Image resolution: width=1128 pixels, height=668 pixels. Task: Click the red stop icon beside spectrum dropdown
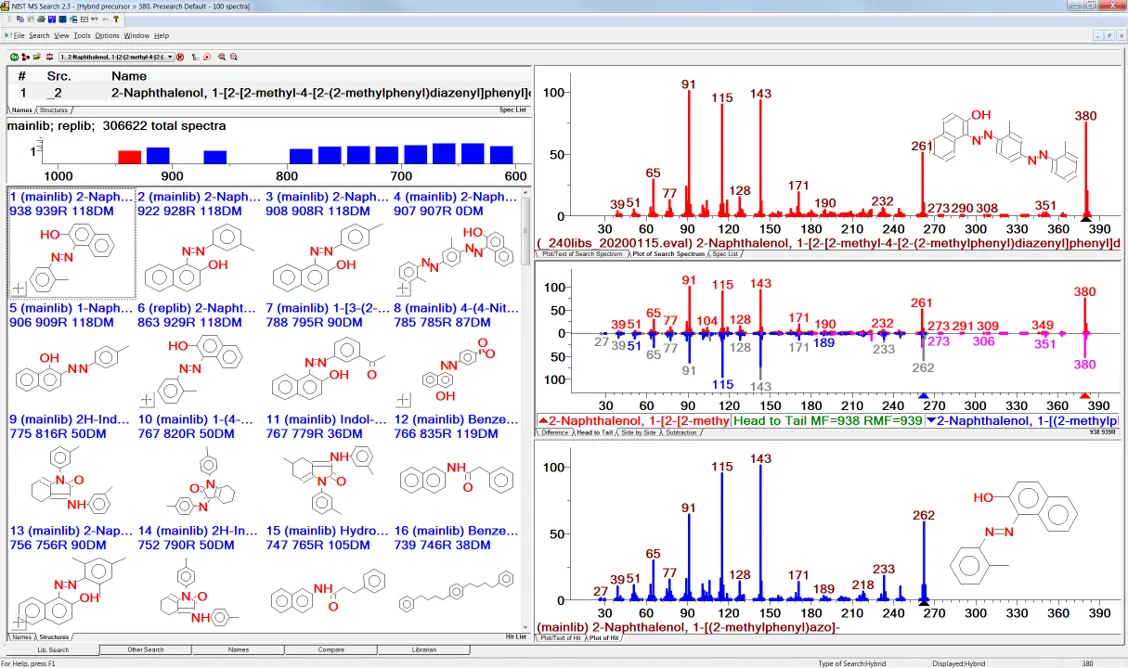[x=180, y=57]
